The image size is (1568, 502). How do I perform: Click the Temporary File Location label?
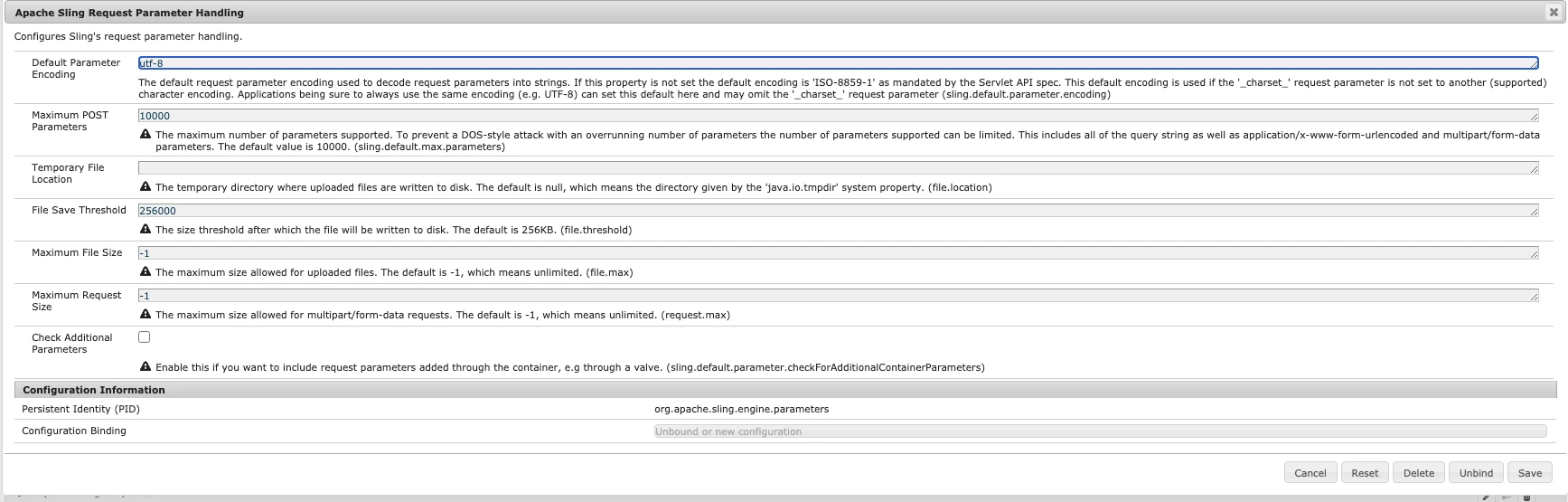(68, 174)
